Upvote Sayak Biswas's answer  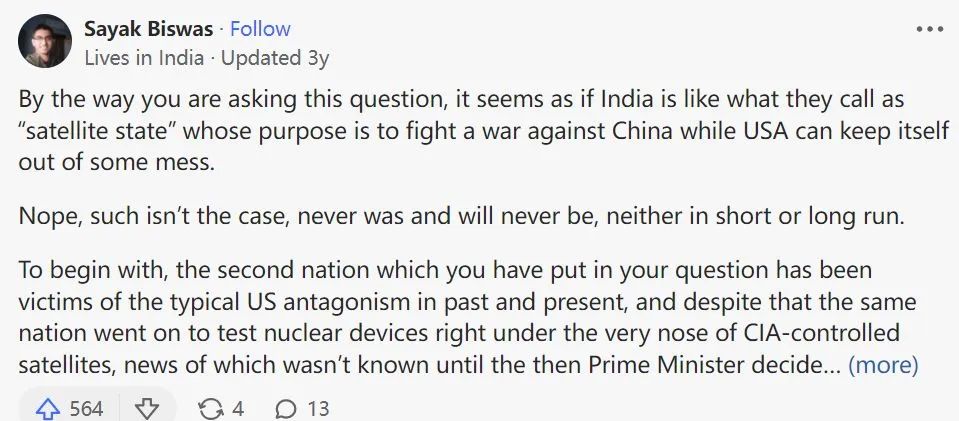(48, 408)
